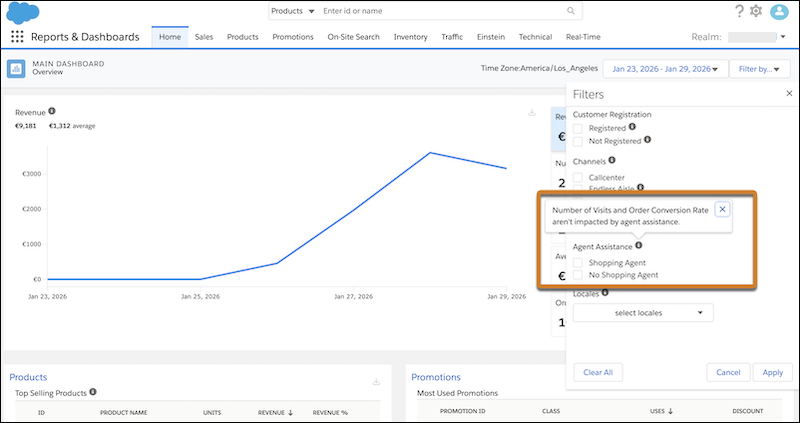Open the Technical tab
800x423 pixels.
tap(535, 37)
